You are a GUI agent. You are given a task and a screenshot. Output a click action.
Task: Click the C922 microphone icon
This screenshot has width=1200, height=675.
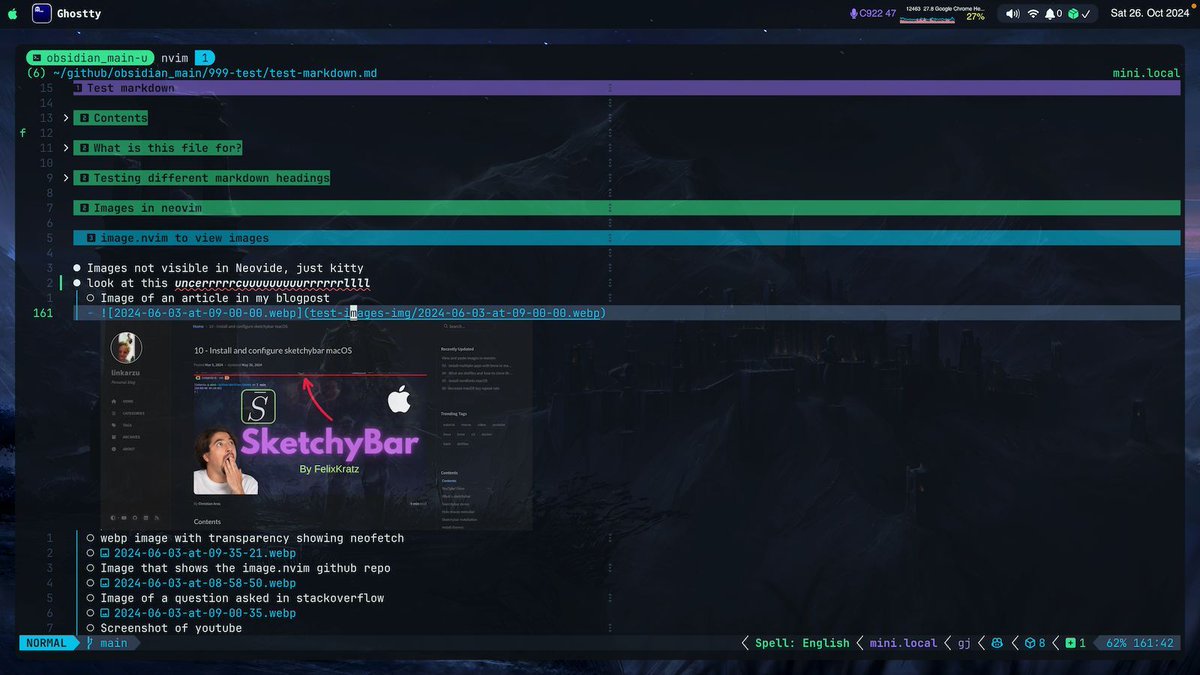coord(853,14)
